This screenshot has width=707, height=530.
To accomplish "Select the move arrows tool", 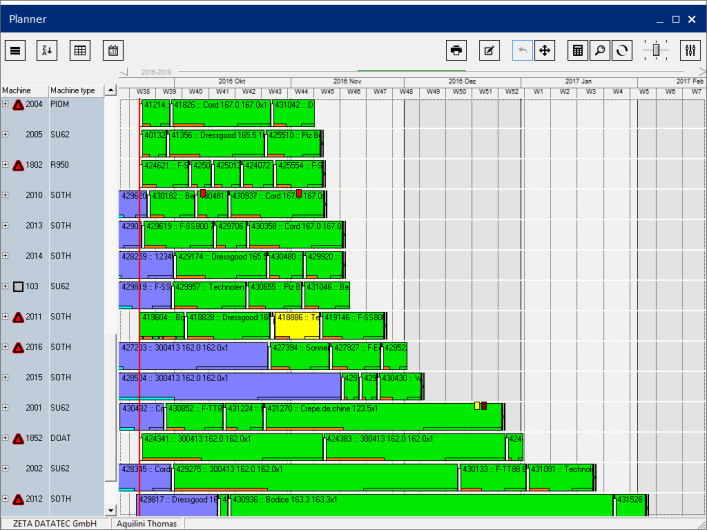I will click(x=545, y=50).
